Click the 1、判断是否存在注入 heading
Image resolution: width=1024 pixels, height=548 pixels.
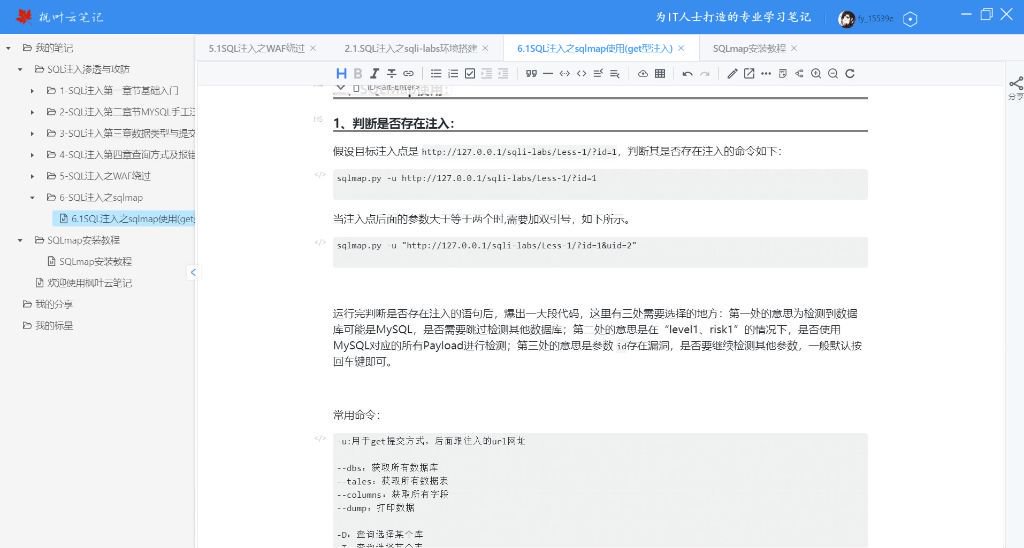pyautogui.click(x=393, y=123)
